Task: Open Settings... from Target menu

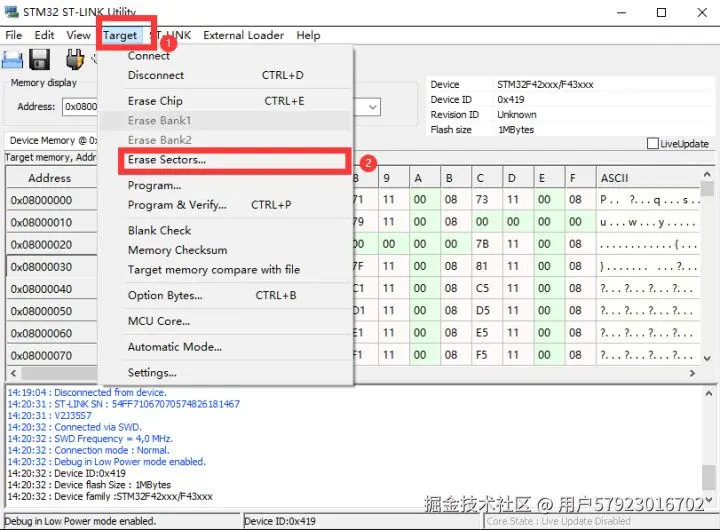Action: tap(225, 372)
